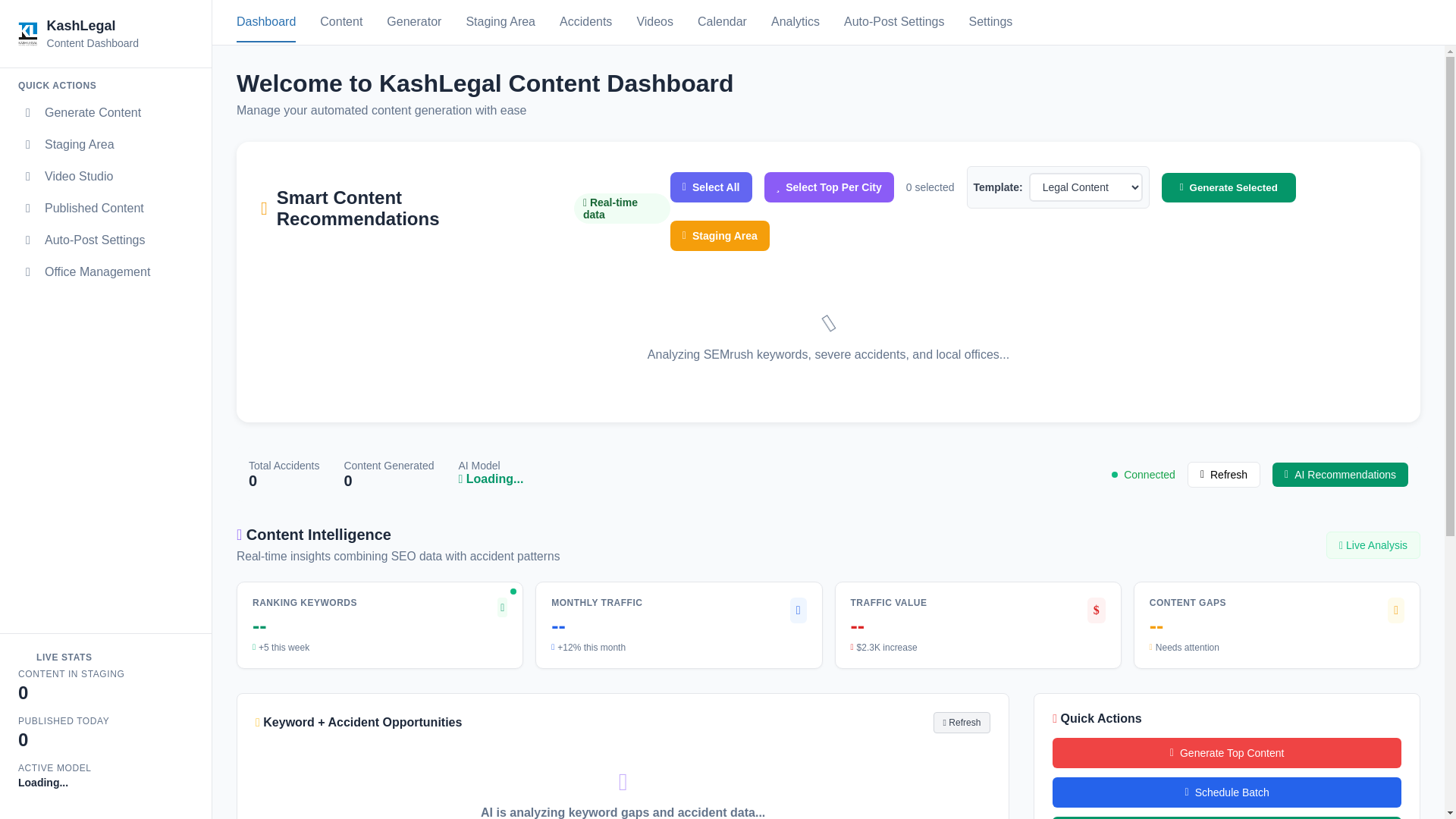Click the '0 selected' counter text
Viewport: 1456px width, 819px height.
click(930, 187)
